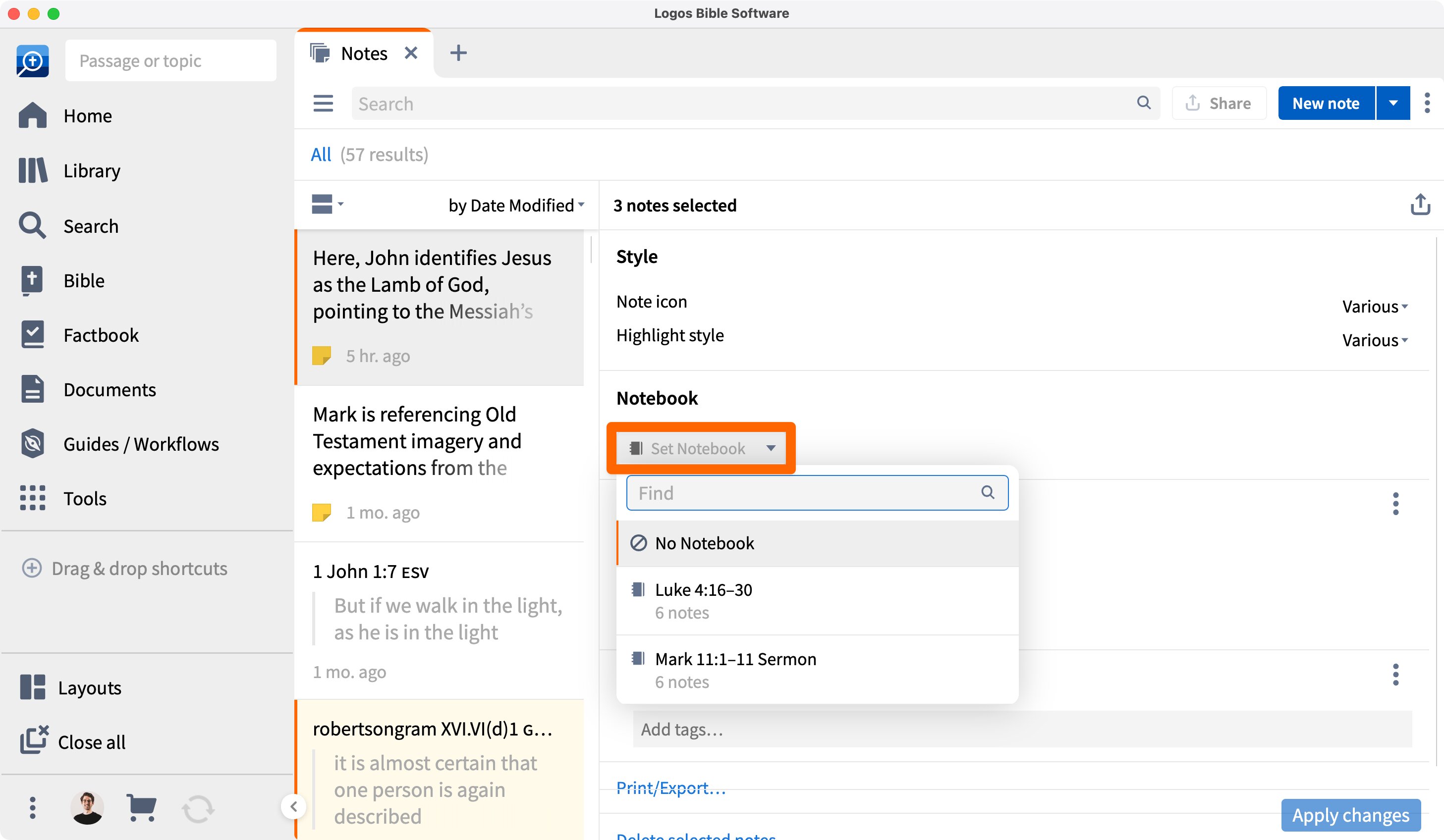This screenshot has height=840, width=1444.
Task: Select the 'John identifies Jesus' note
Action: pos(440,308)
